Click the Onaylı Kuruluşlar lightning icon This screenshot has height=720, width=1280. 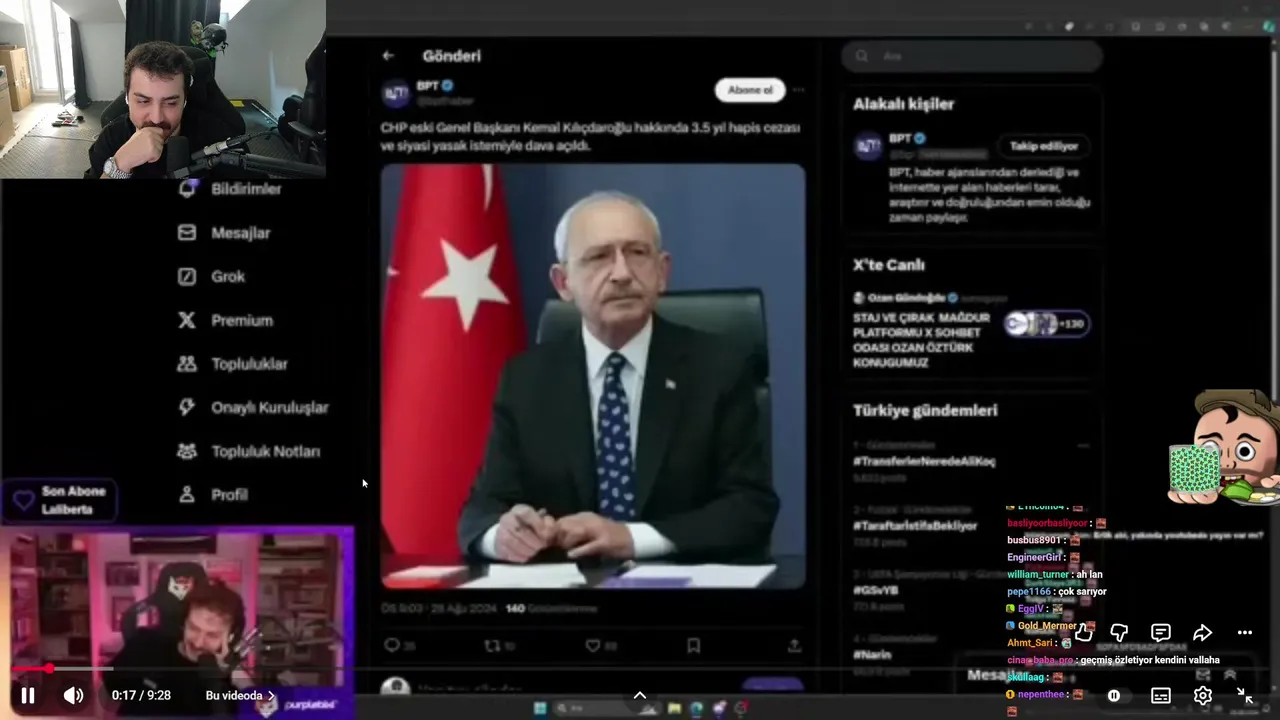point(187,407)
